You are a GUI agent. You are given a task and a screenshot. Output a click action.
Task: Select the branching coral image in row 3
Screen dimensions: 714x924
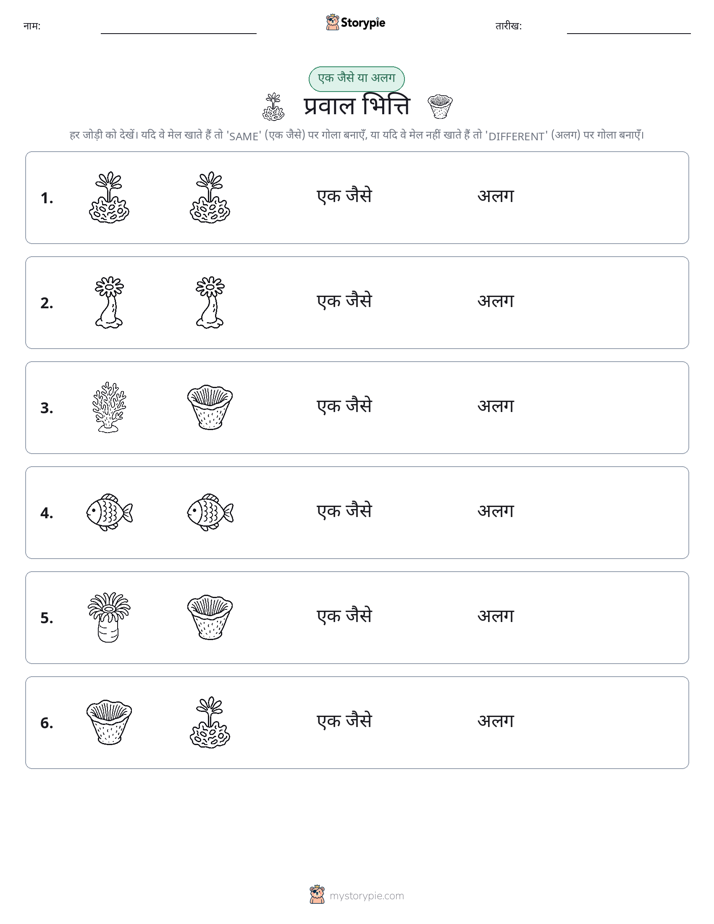pos(109,407)
